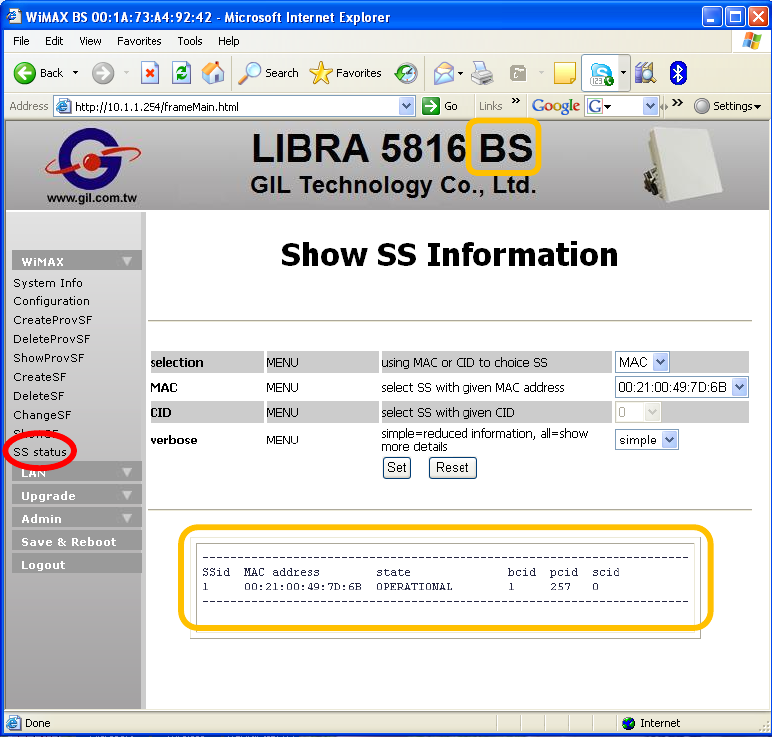Click the Google toolbar logo
This screenshot has height=737, width=772.
click(x=556, y=106)
